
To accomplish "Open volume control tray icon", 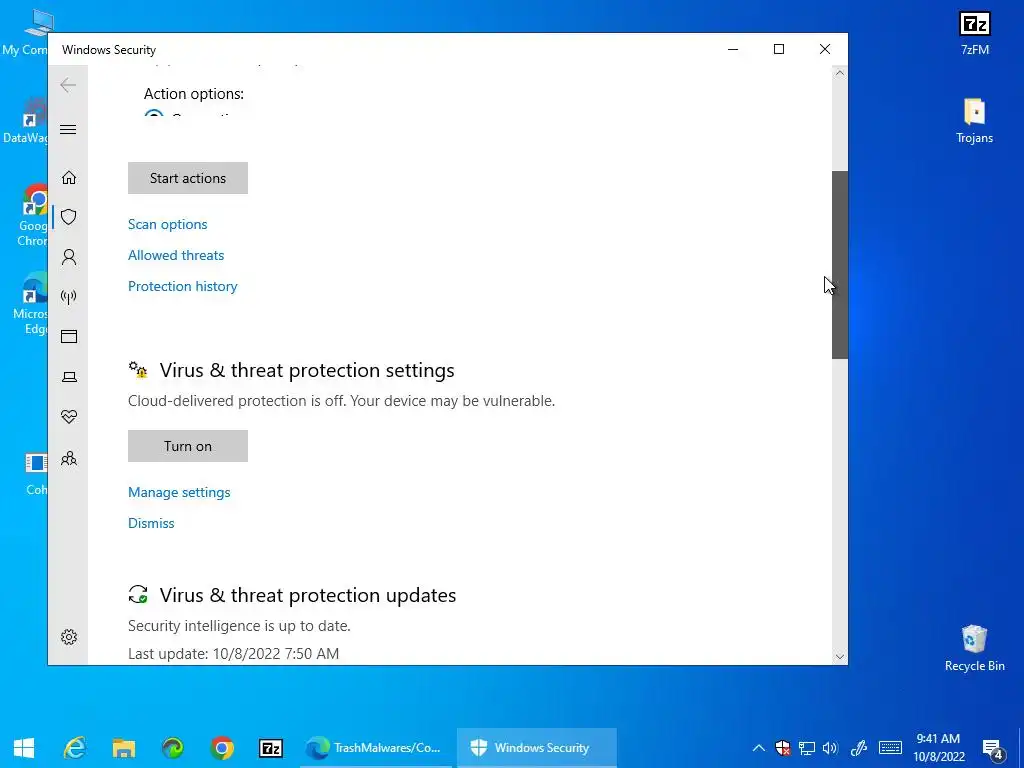I will 830,748.
